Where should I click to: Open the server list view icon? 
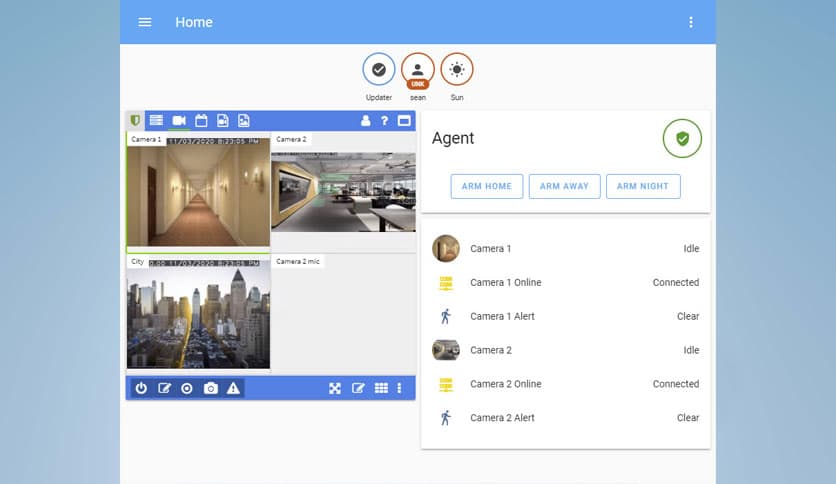[157, 121]
